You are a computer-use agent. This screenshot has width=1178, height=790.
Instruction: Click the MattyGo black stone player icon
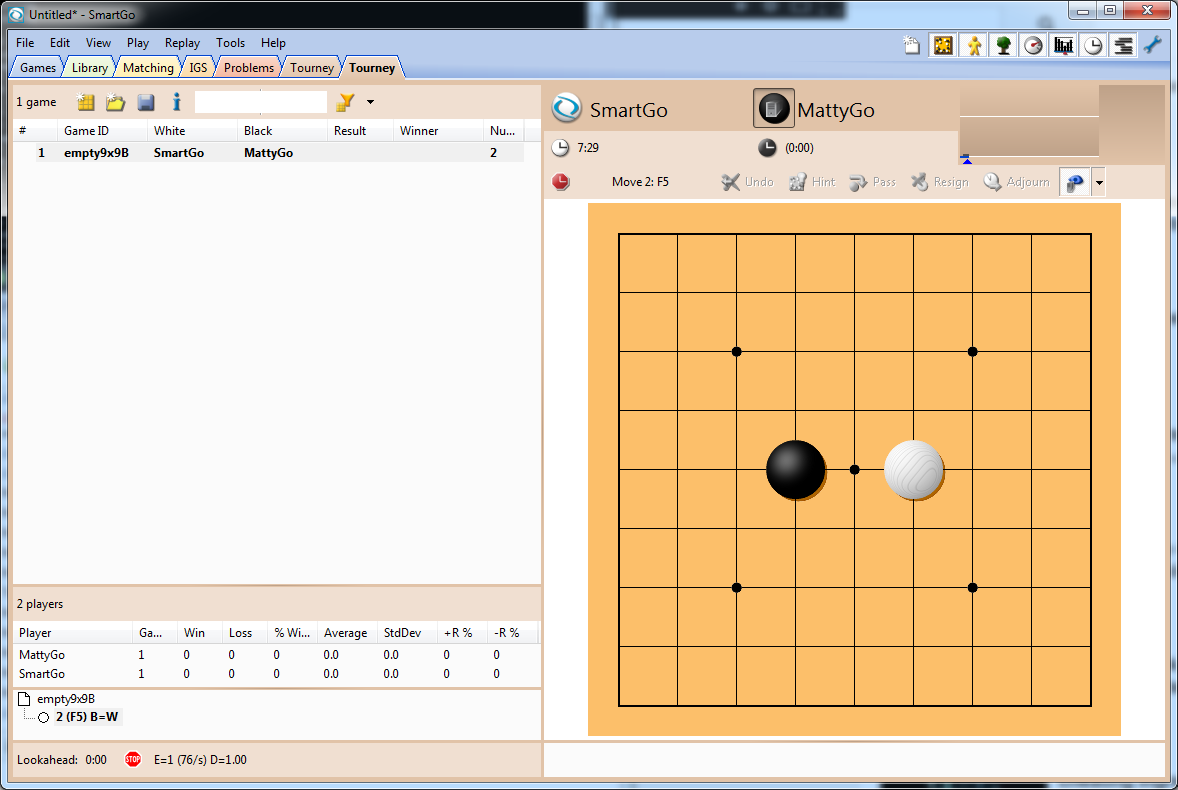(773, 109)
